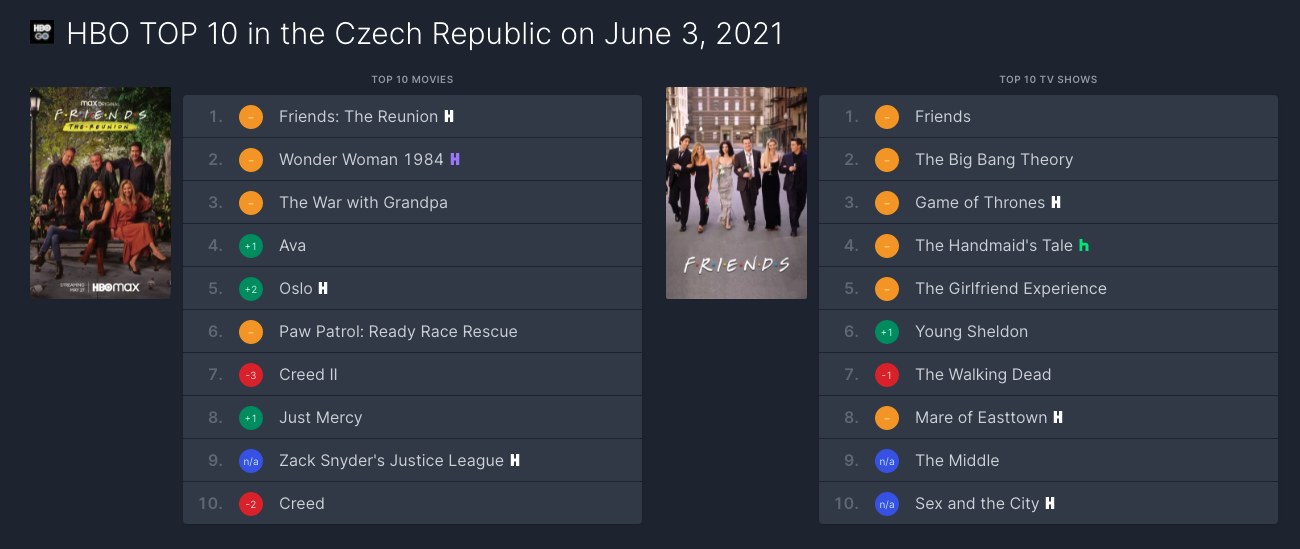Open Just Mercy movie entry
Image resolution: width=1300 pixels, height=549 pixels.
(320, 418)
